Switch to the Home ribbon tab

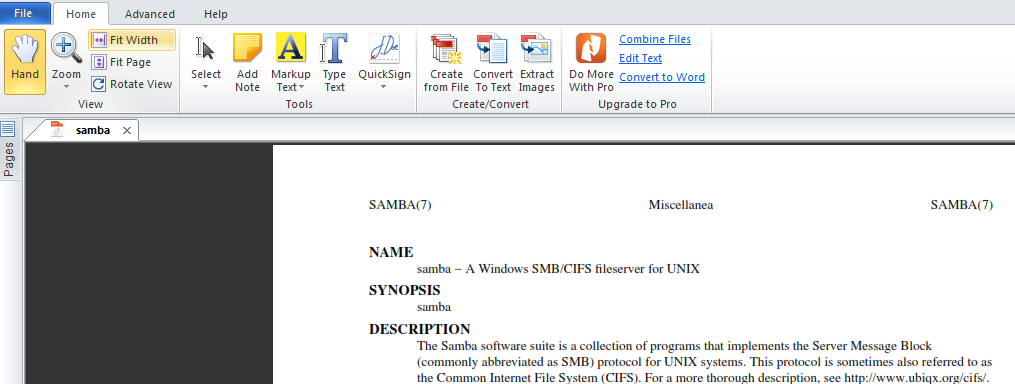tap(81, 14)
